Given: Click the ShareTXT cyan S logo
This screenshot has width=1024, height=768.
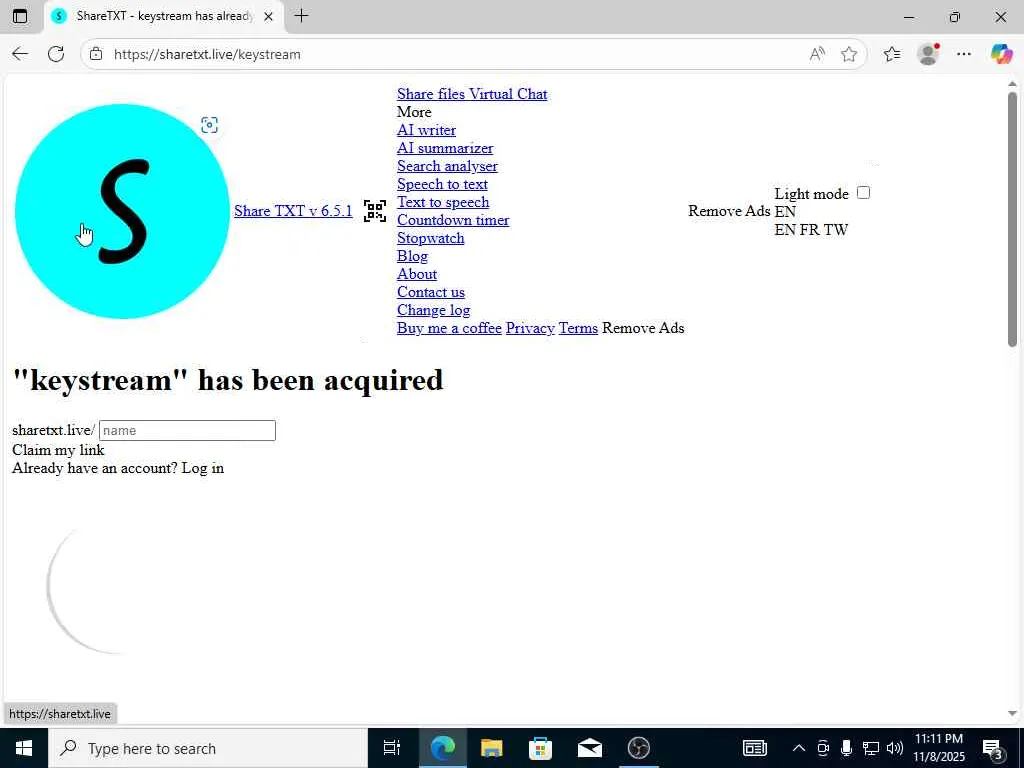Looking at the screenshot, I should pyautogui.click(x=122, y=211).
